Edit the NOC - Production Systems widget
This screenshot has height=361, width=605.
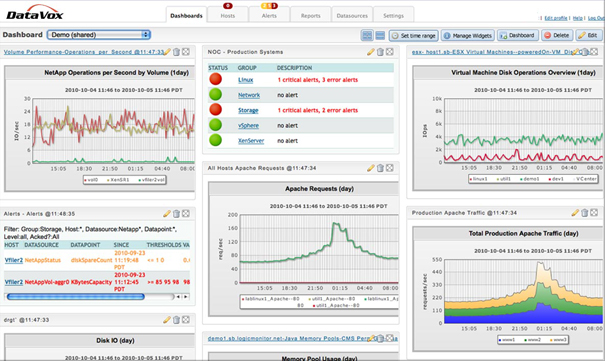click(x=371, y=52)
